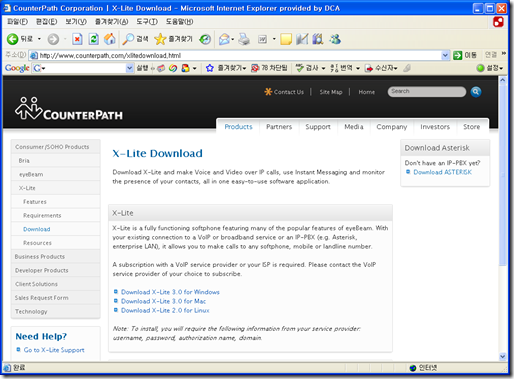The height and width of the screenshot is (379, 514).
Task: Open Favorites with the yellow star icon
Action: [160, 39]
